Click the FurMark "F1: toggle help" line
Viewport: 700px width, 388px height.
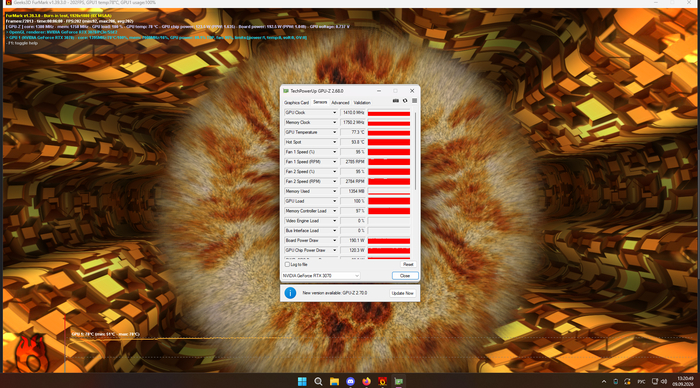click(x=22, y=43)
